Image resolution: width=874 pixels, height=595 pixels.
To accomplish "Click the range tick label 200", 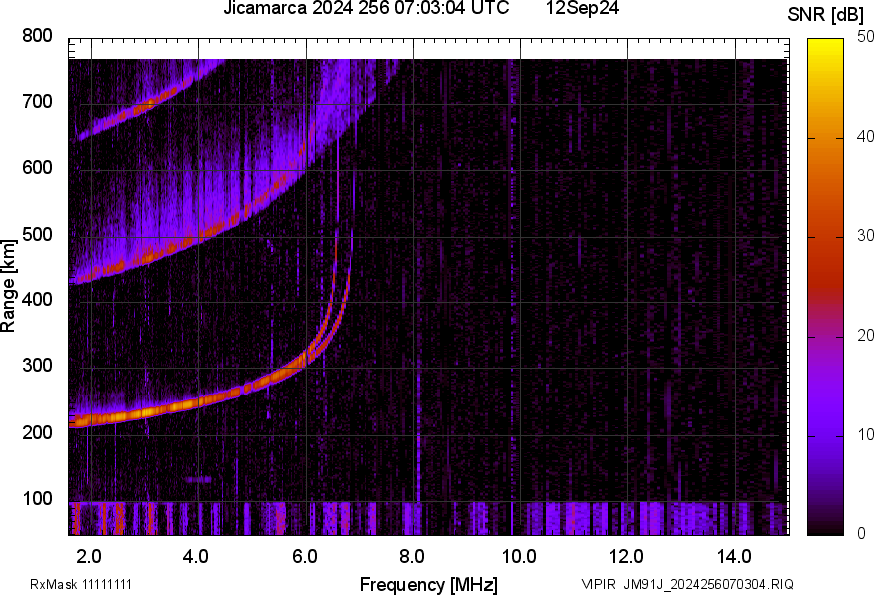I will click(x=37, y=432).
